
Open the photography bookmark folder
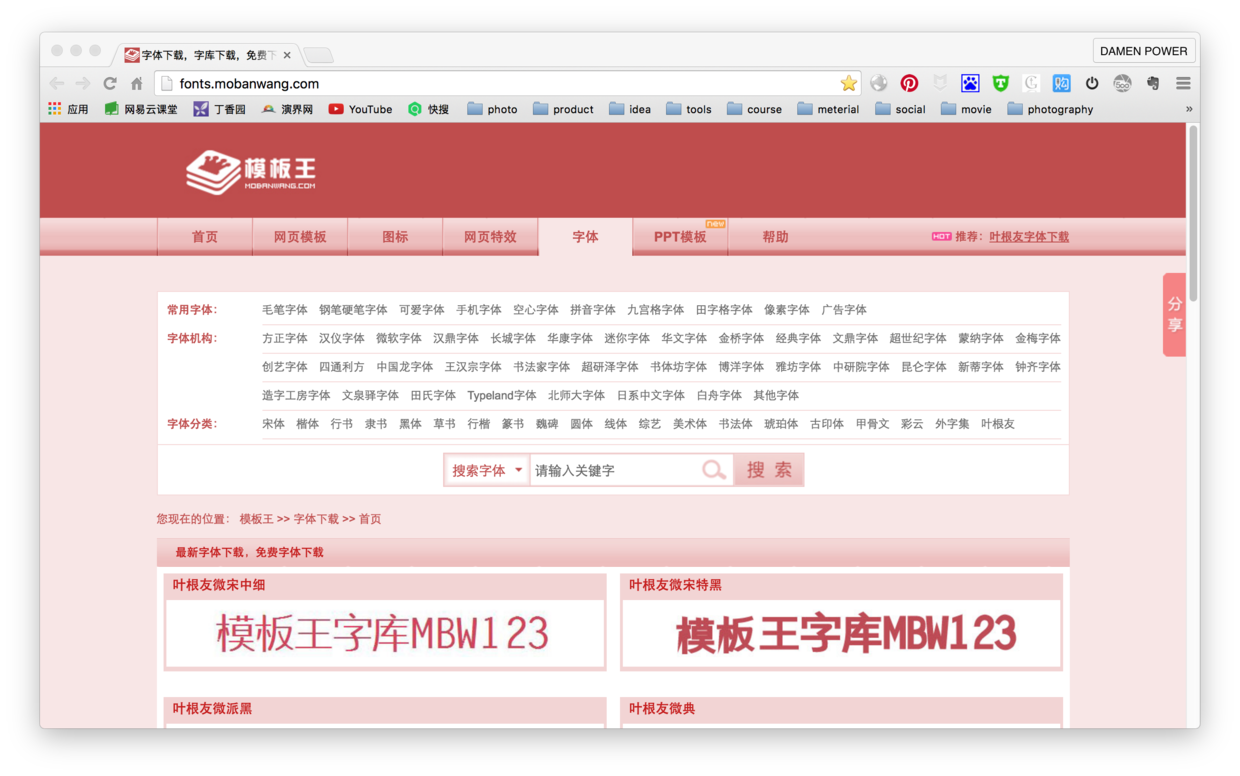click(1050, 109)
